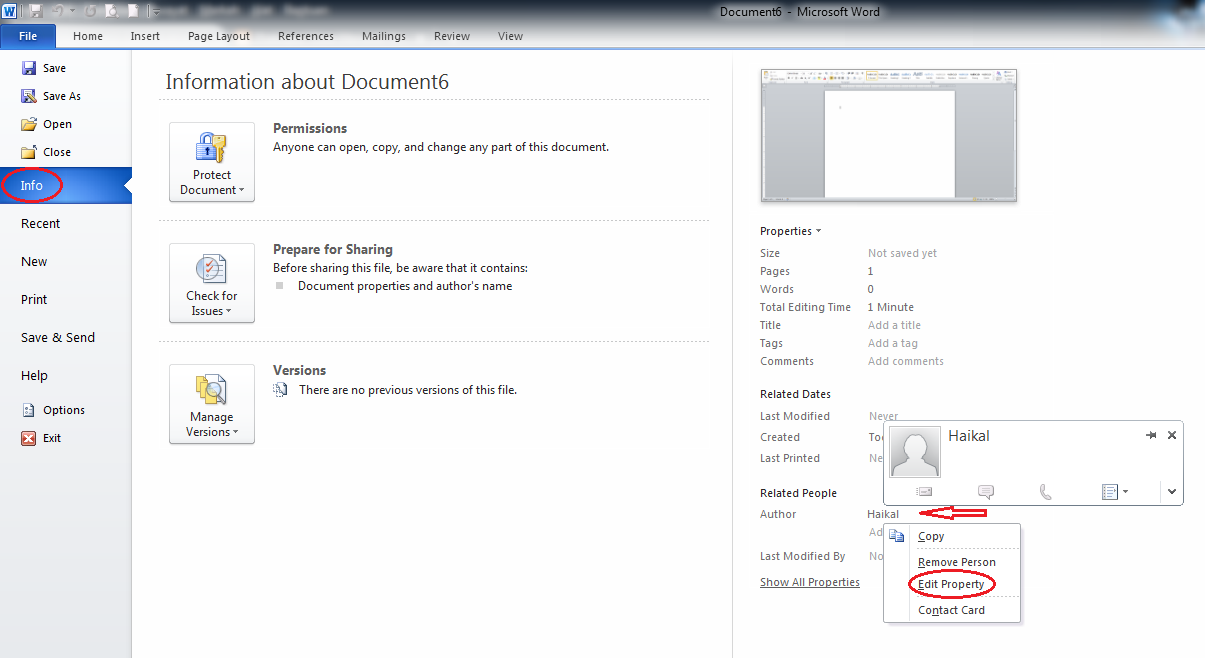Image resolution: width=1205 pixels, height=658 pixels.
Task: Click the 'Total Editing Time' property label
Action: (x=805, y=307)
